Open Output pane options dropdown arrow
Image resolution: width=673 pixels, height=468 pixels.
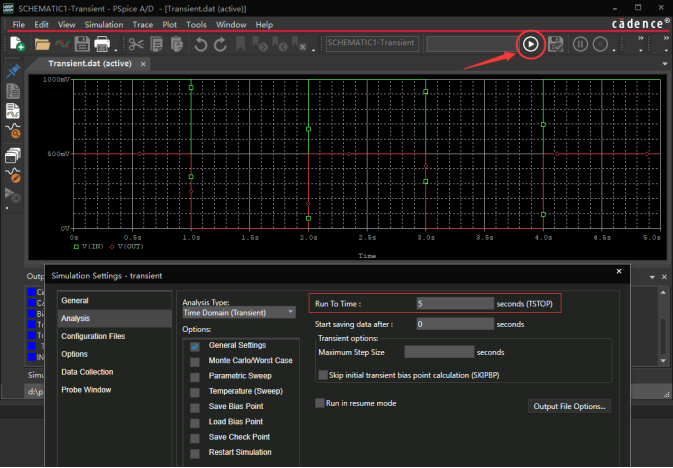tap(652, 277)
